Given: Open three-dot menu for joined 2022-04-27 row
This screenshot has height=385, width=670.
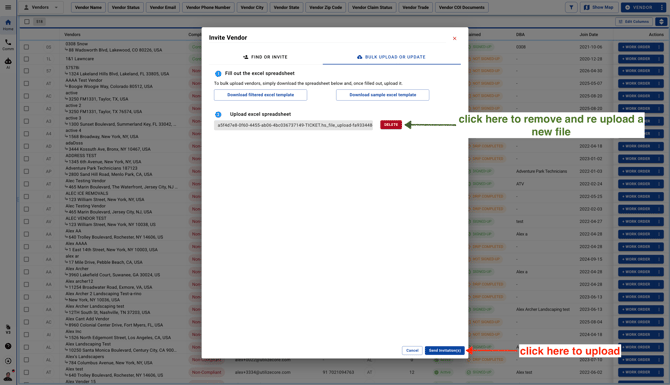Looking at the screenshot, I should [x=659, y=221].
